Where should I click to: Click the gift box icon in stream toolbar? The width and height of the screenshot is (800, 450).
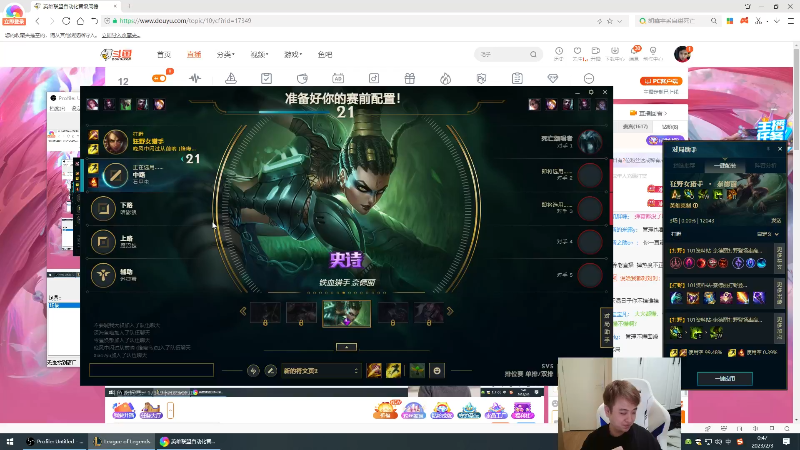click(x=410, y=78)
